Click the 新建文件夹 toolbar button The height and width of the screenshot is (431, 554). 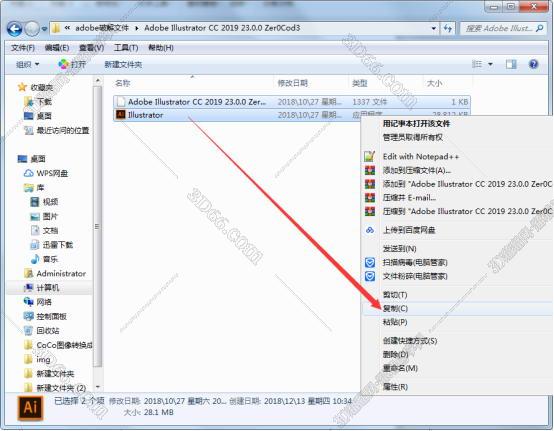pyautogui.click(x=123, y=65)
